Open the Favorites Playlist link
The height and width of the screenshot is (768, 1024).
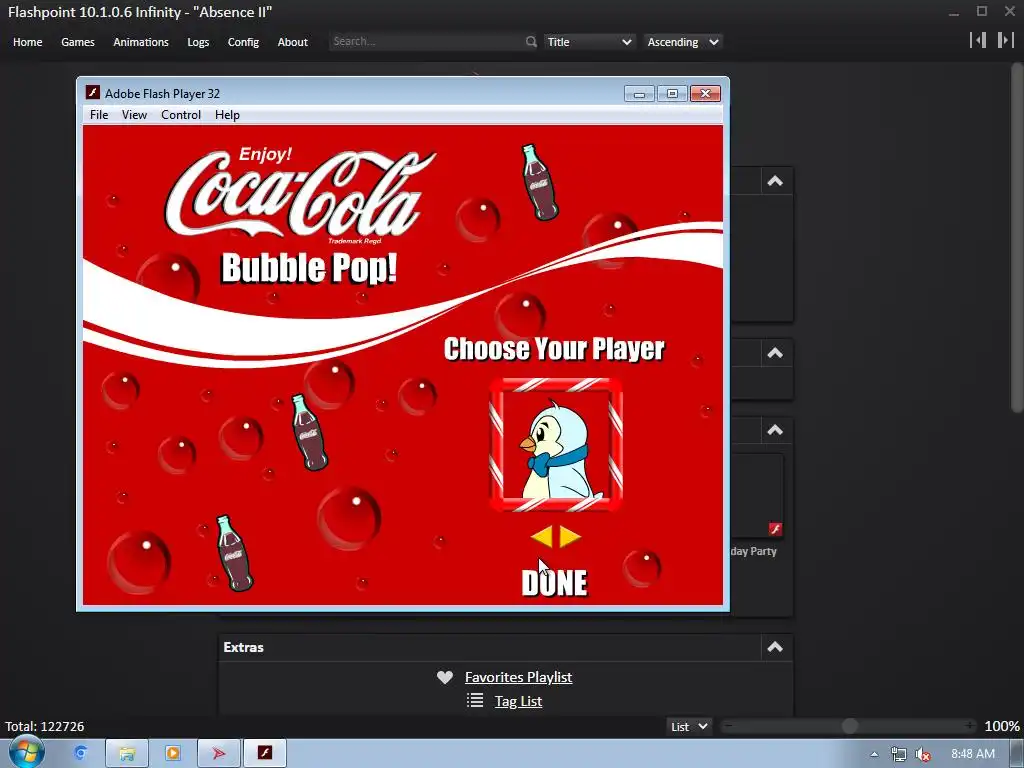click(519, 677)
